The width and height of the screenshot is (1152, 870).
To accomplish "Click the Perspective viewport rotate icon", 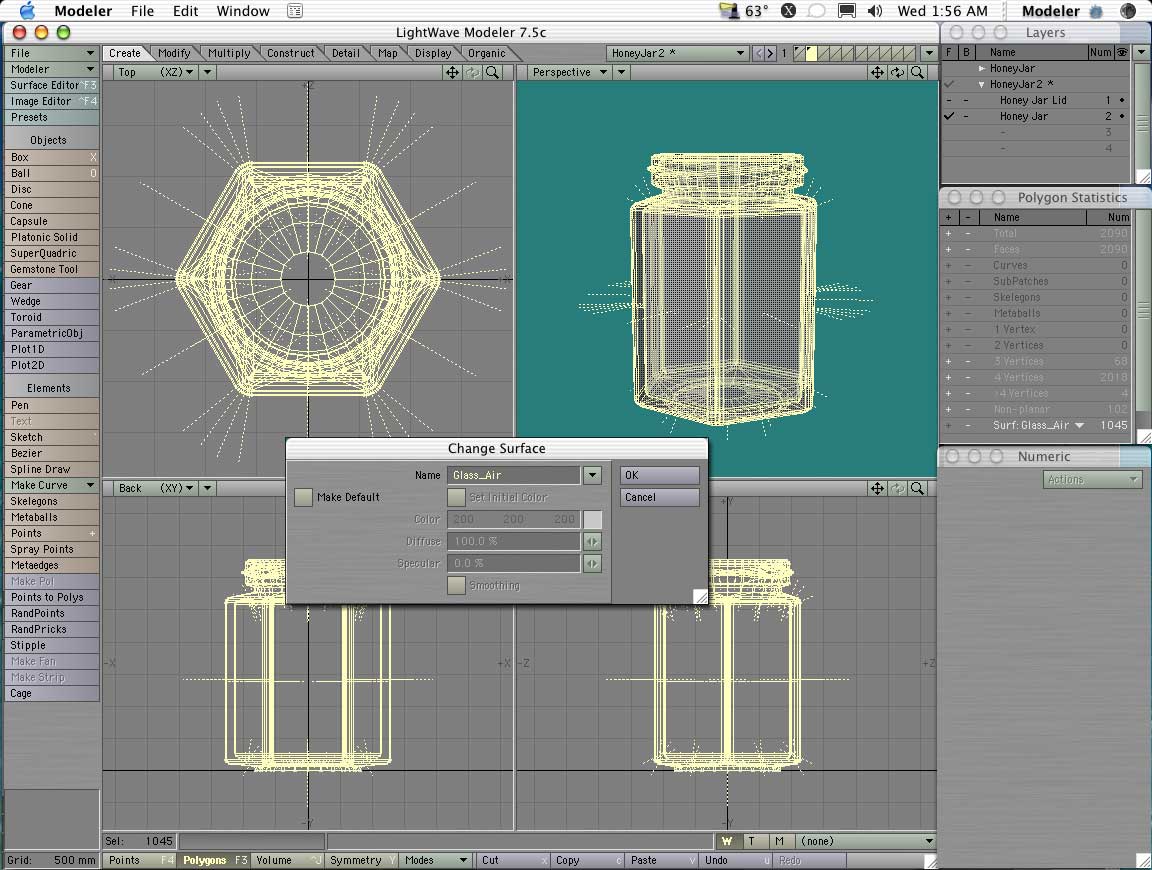I will click(x=897, y=72).
